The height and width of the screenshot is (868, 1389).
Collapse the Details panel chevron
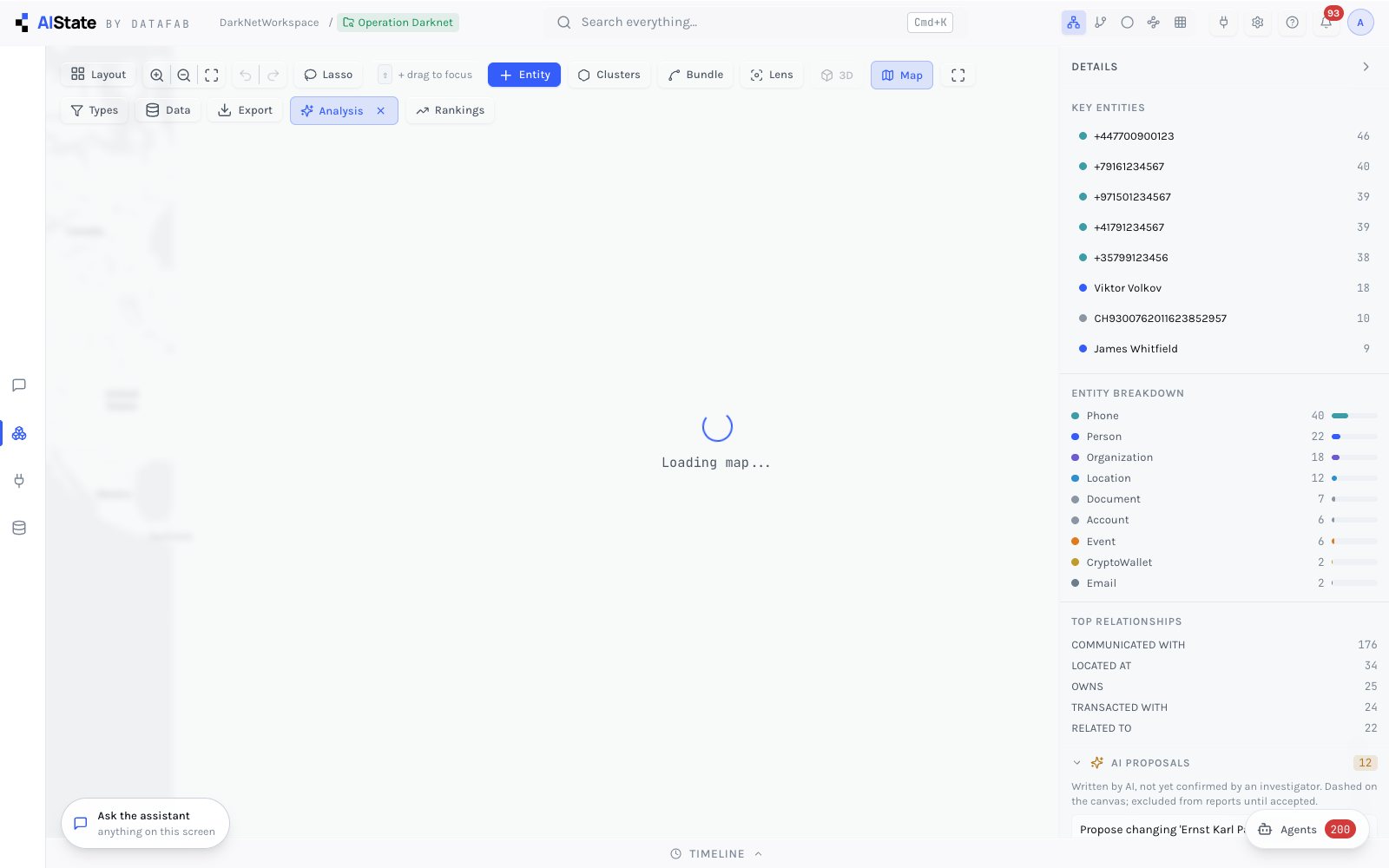pos(1366,67)
